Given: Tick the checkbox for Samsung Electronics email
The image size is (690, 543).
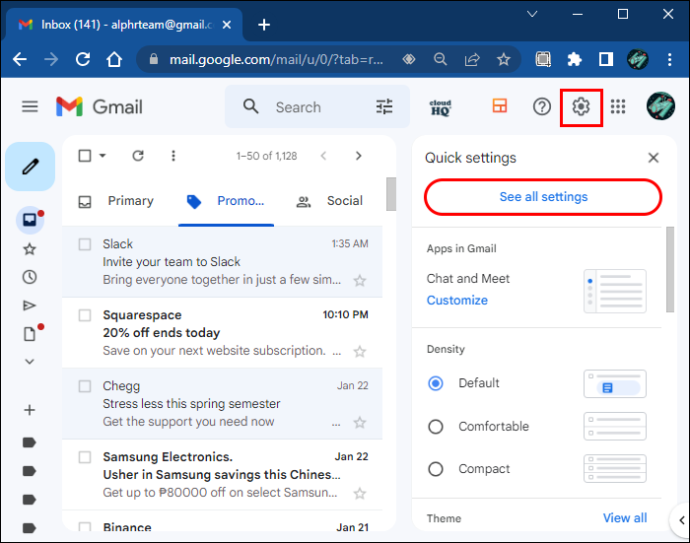Looking at the screenshot, I should tap(84, 457).
